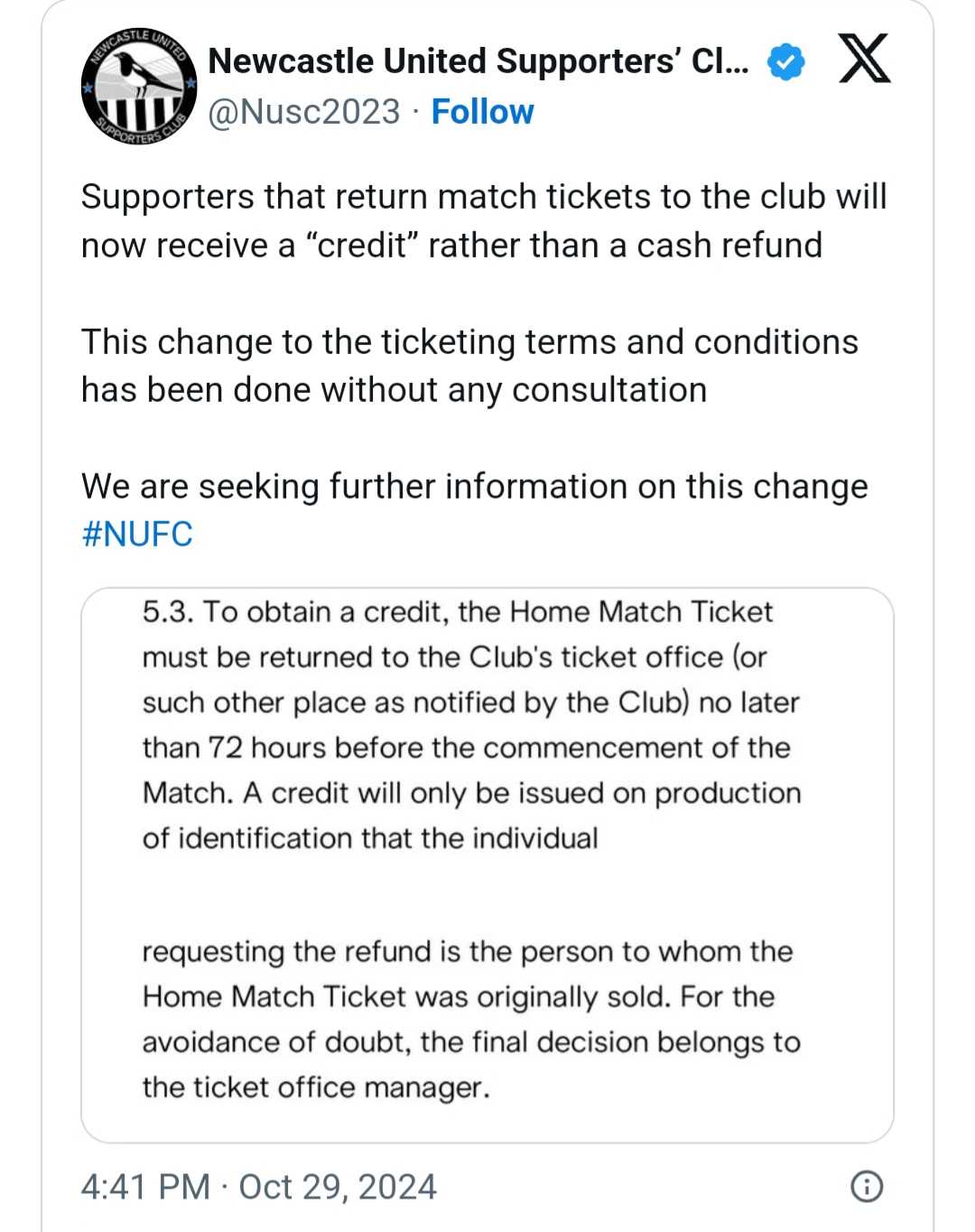975x1232 pixels.
Task: Click the 4:41 PM time in the timestamp
Action: click(145, 1186)
